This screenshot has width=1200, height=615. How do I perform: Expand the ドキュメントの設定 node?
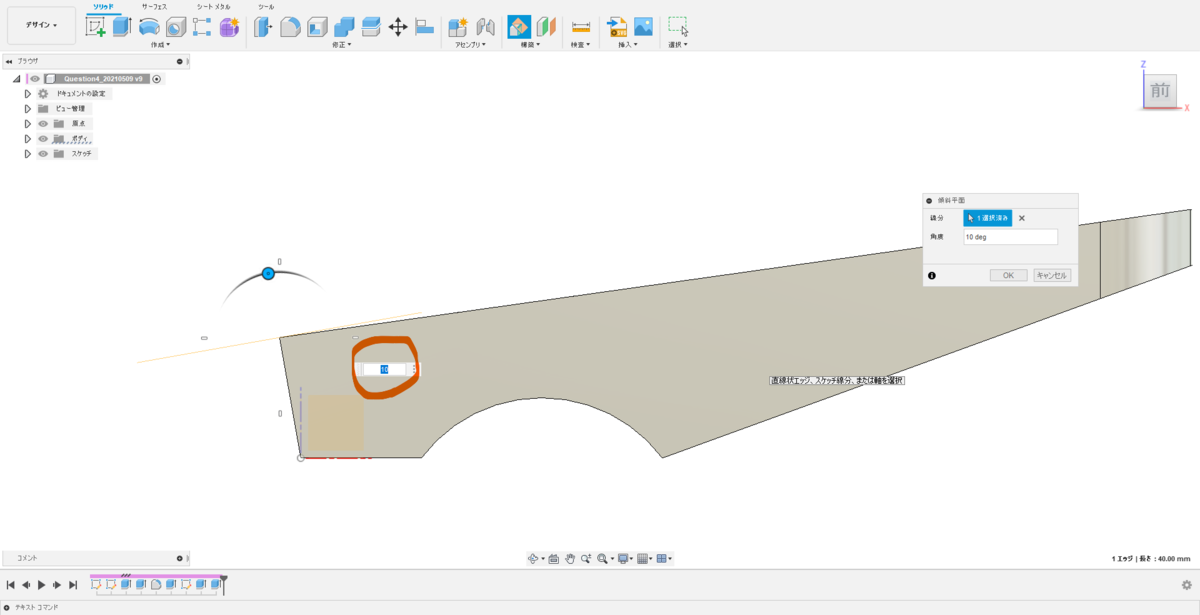click(28, 93)
